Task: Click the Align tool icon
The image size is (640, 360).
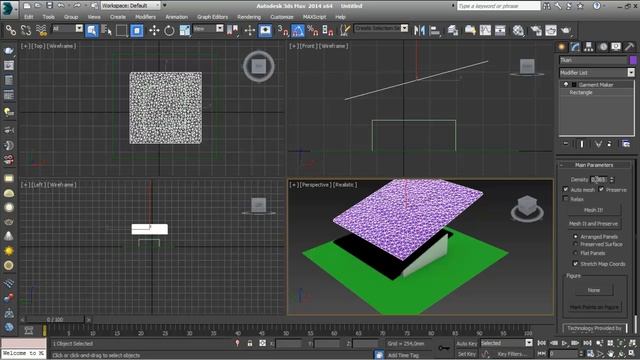Action: coord(435,31)
